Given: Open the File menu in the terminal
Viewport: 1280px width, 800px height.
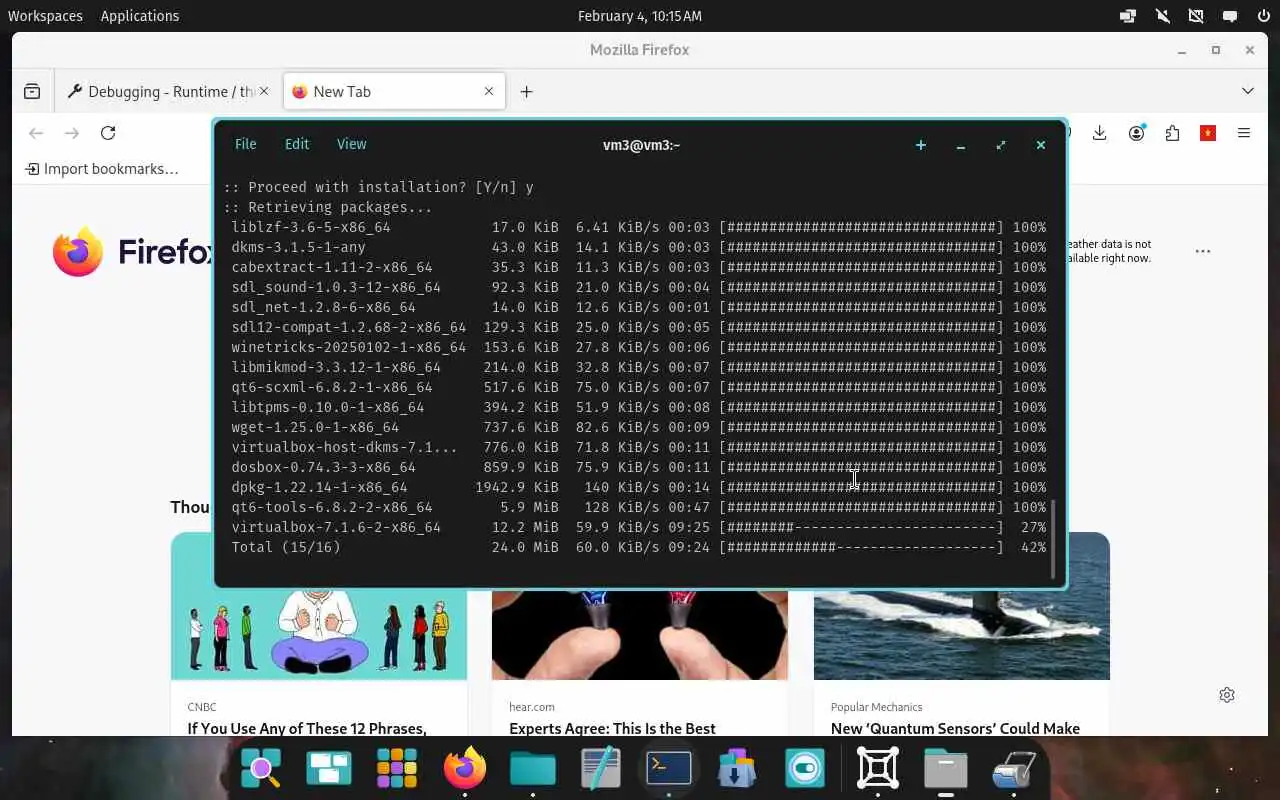Looking at the screenshot, I should [245, 144].
